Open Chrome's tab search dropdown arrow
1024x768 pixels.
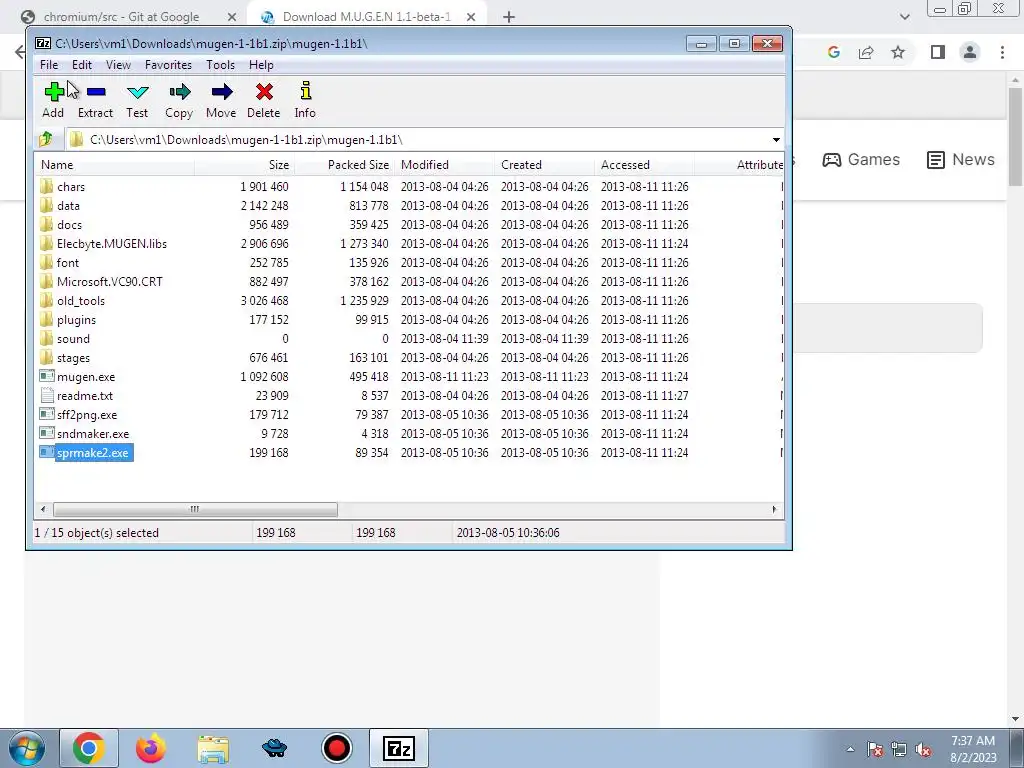(904, 17)
